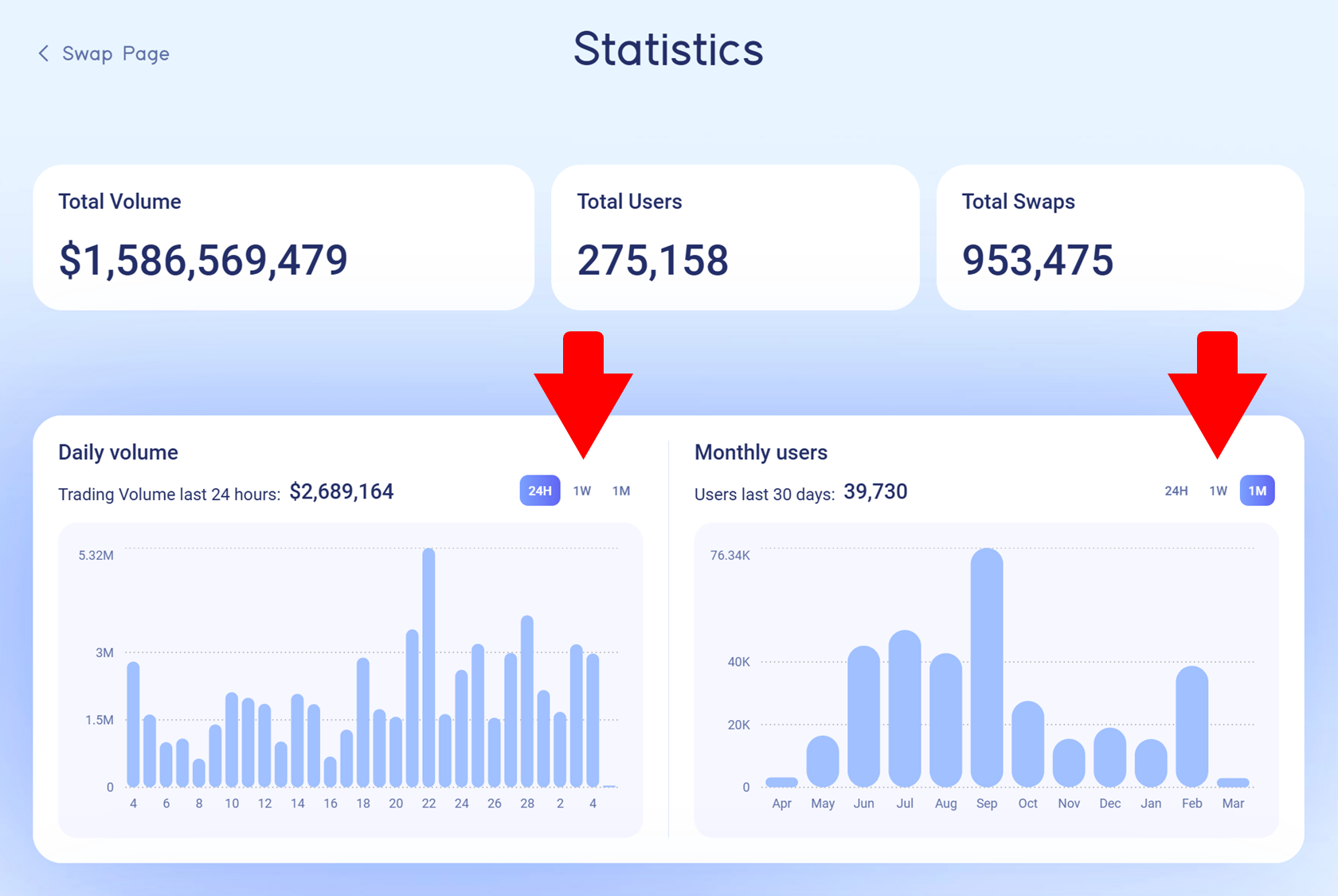The width and height of the screenshot is (1338, 896).
Task: Click the March bar in Monthly users
Action: click(x=1233, y=782)
